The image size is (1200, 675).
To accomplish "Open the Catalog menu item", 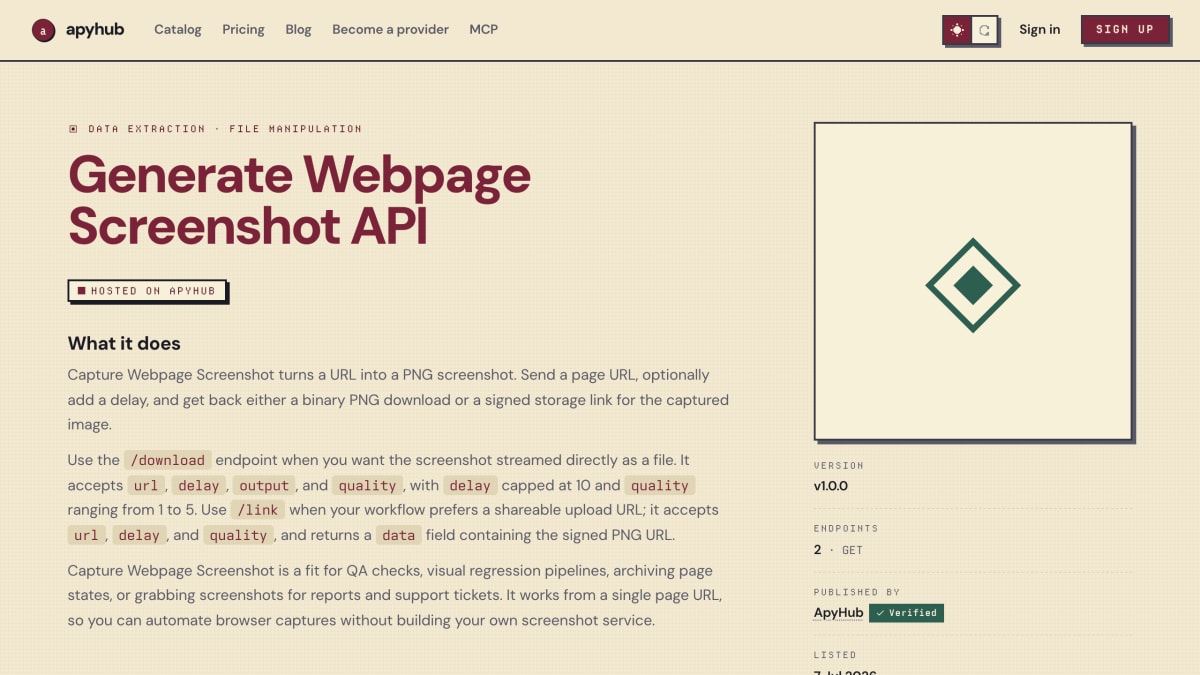I will (178, 29).
